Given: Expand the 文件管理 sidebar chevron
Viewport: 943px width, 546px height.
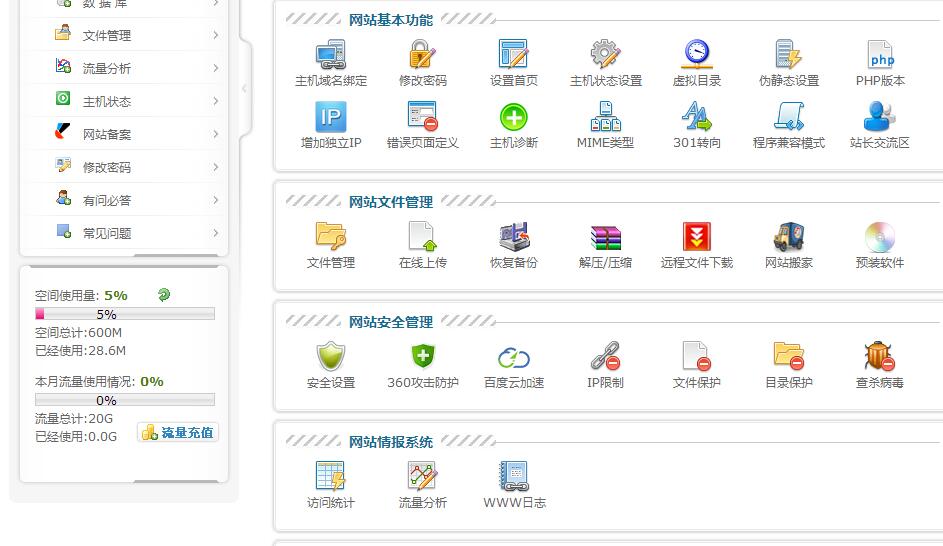Looking at the screenshot, I should point(215,35).
